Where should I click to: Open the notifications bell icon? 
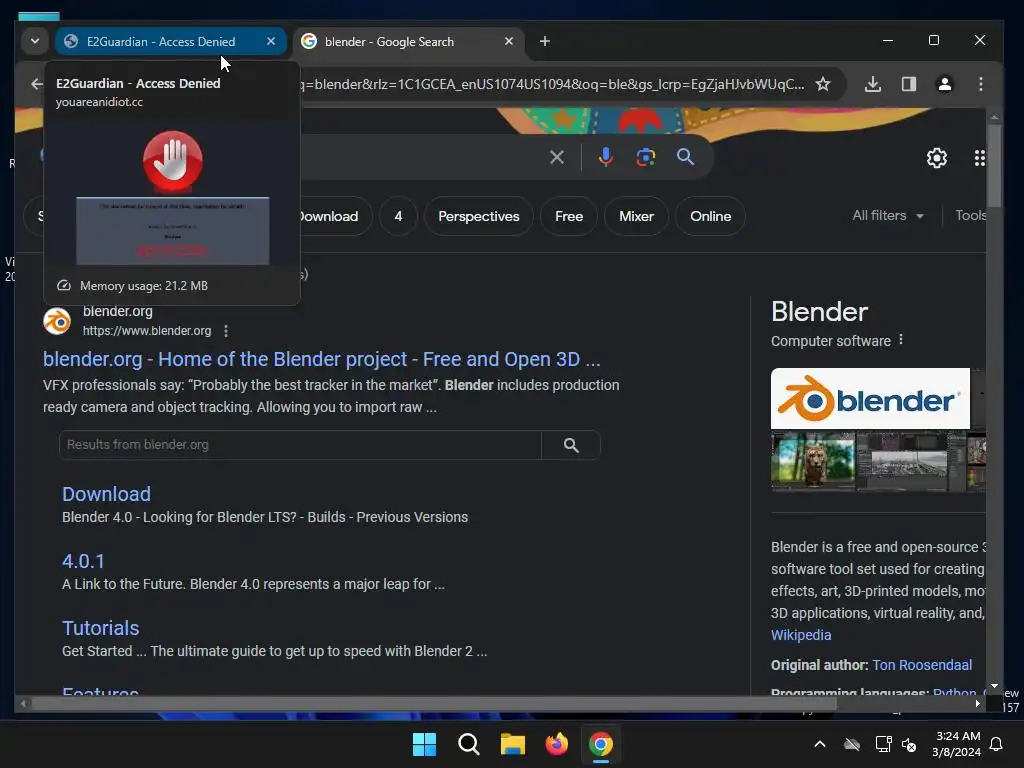(x=996, y=744)
